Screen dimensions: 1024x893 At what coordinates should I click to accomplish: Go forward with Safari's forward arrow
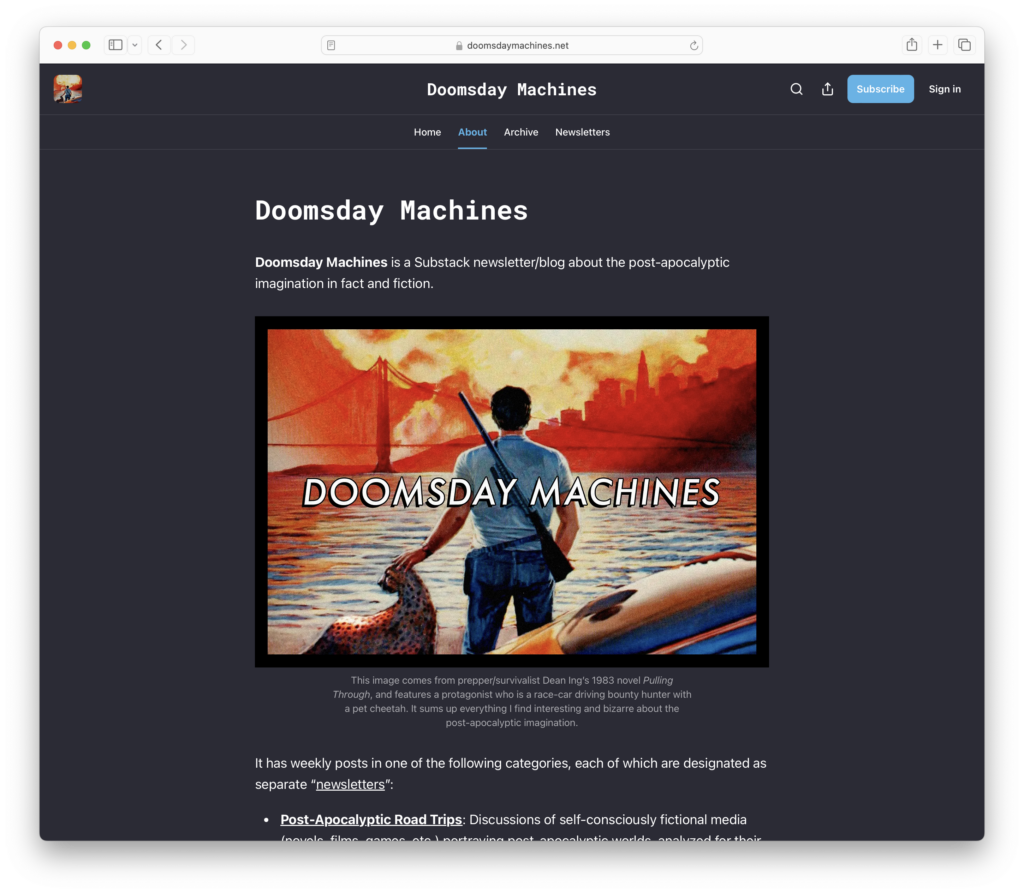coord(184,45)
